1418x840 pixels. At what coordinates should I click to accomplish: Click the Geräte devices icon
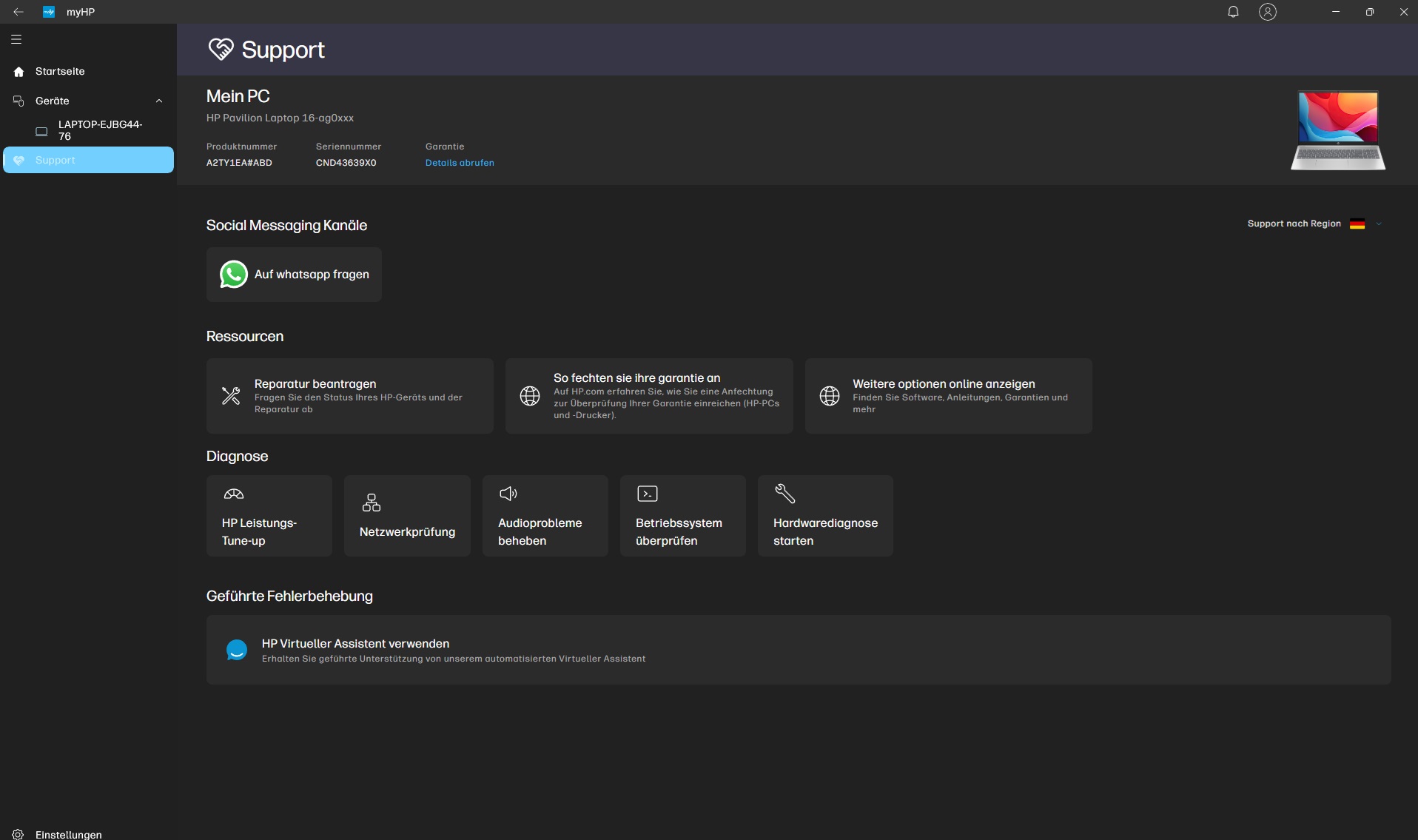(19, 101)
